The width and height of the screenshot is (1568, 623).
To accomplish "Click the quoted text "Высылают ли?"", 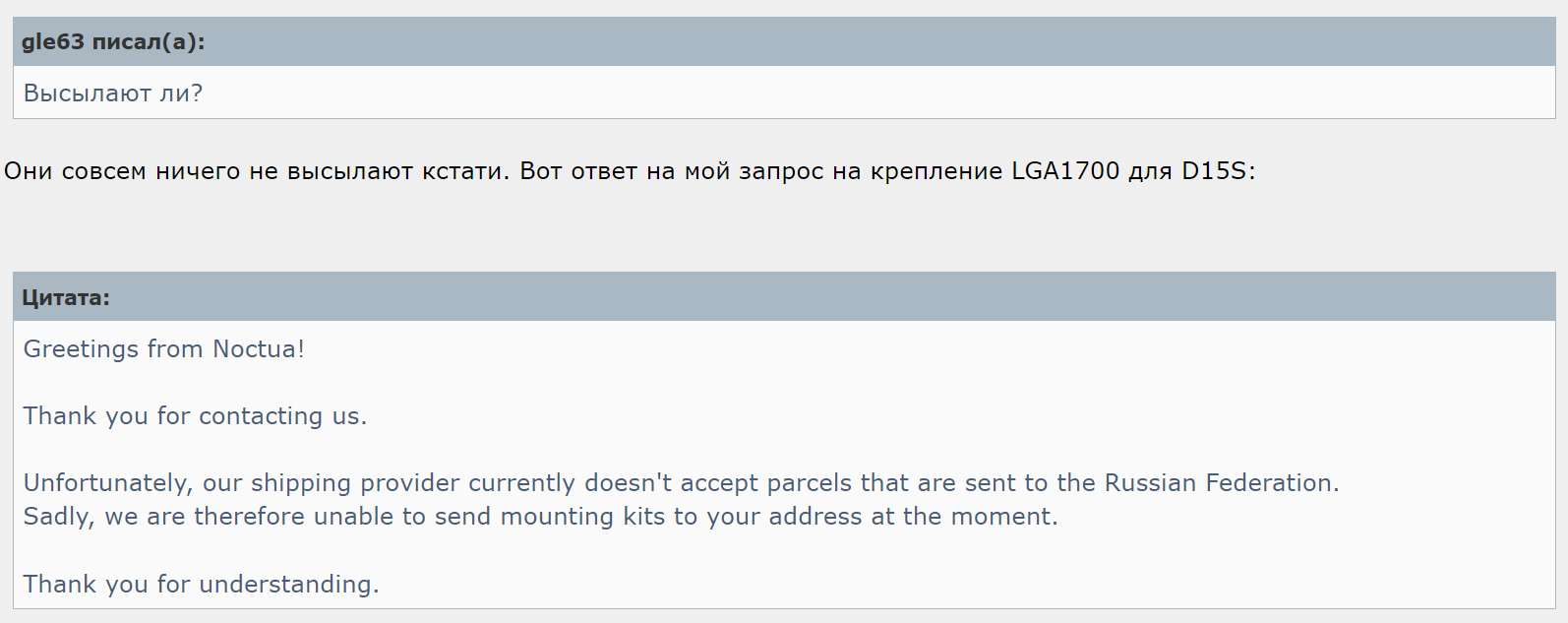I will click(113, 93).
